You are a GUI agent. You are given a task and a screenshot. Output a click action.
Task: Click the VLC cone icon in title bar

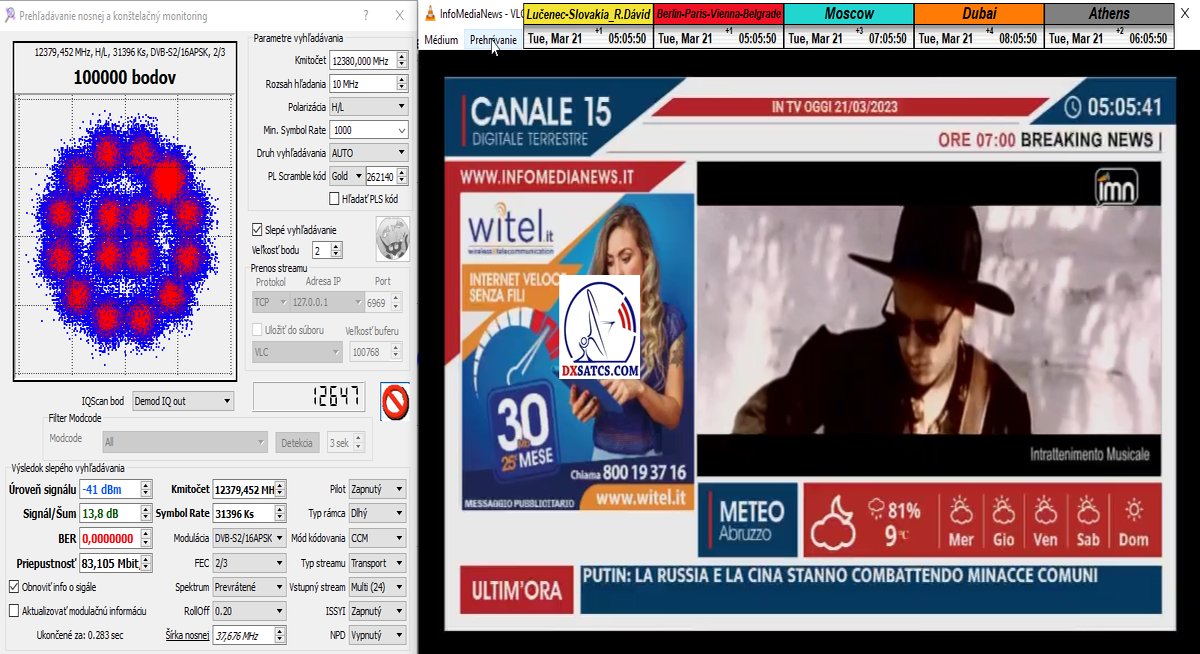click(x=430, y=14)
